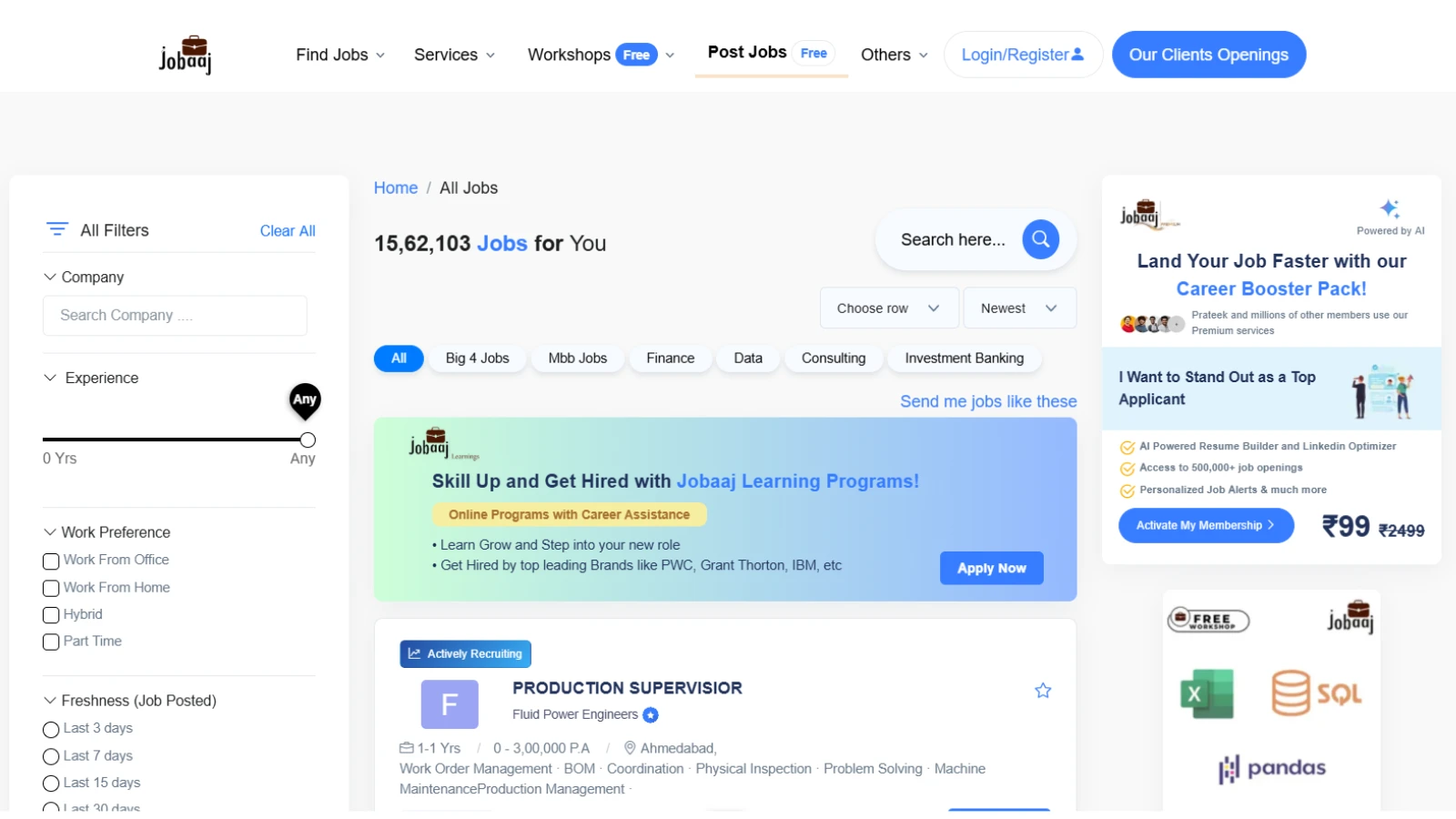Image resolution: width=1456 pixels, height=819 pixels.
Task: Bookmark Production Supervisor job with star icon
Action: pyautogui.click(x=1043, y=691)
